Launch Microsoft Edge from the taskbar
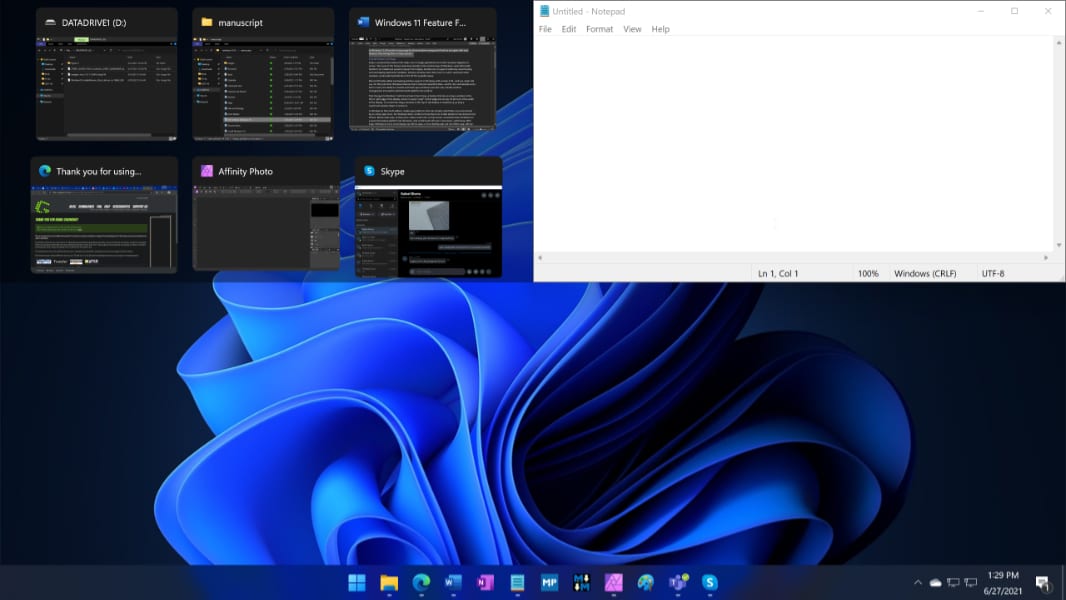Screen dimensions: 1066x600 421,582
